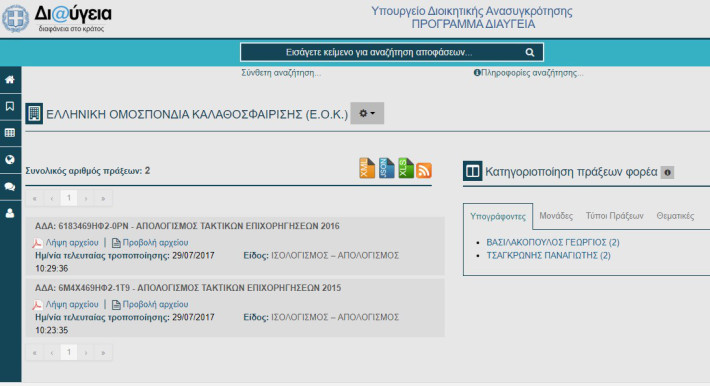Viewport: 710px width, 386px height.
Task: Filter by ΒΑΣΙΛΑΚΟΠΟΥΛΟΣ ΓΕΩΡΓΙΟΣ signer
Action: point(553,242)
